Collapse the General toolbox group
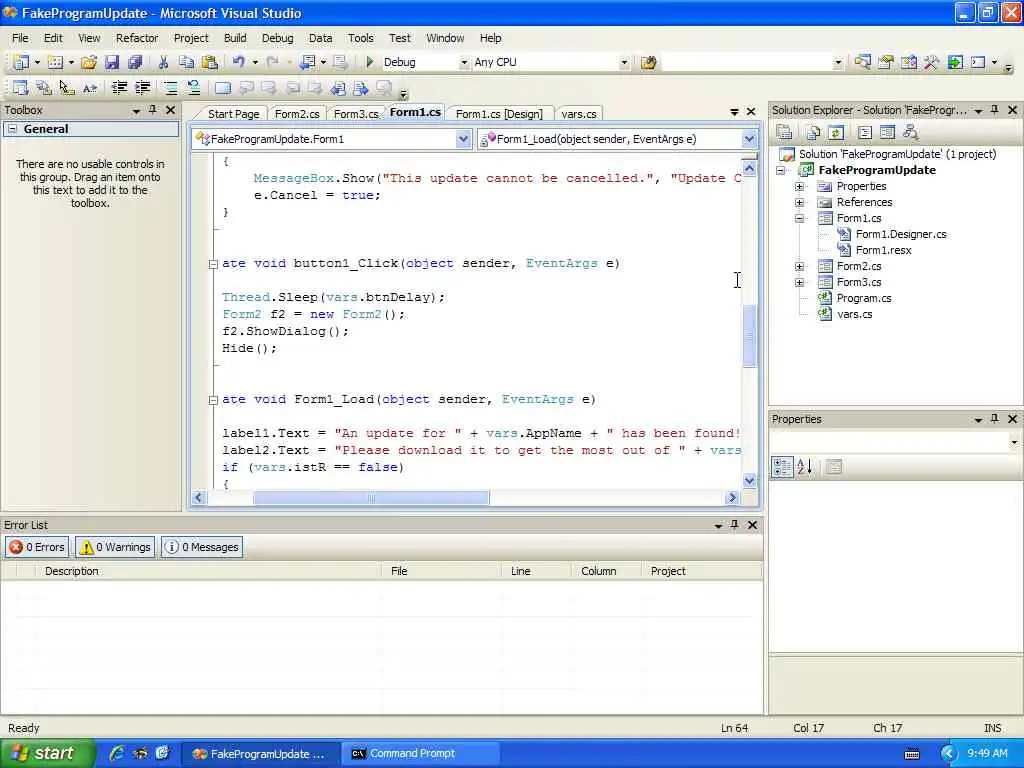The height and width of the screenshot is (768, 1024). [x=12, y=129]
